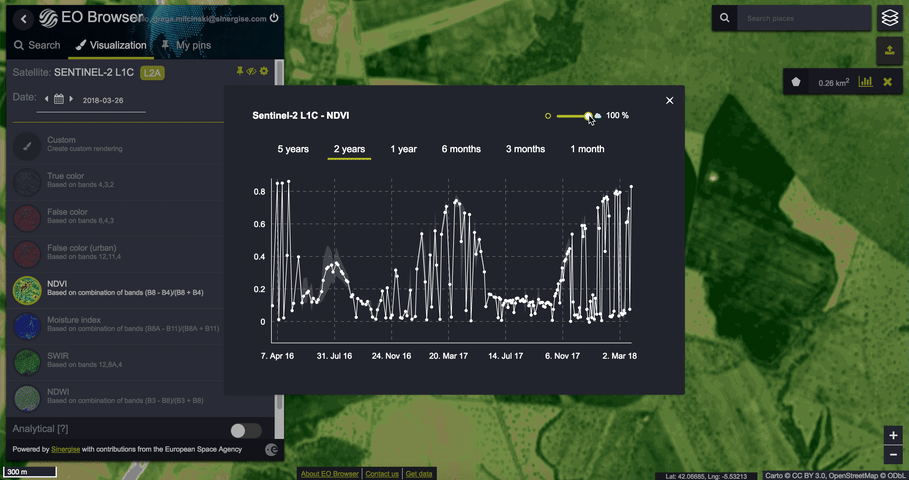Toggle the Analytical switch

pyautogui.click(x=246, y=430)
